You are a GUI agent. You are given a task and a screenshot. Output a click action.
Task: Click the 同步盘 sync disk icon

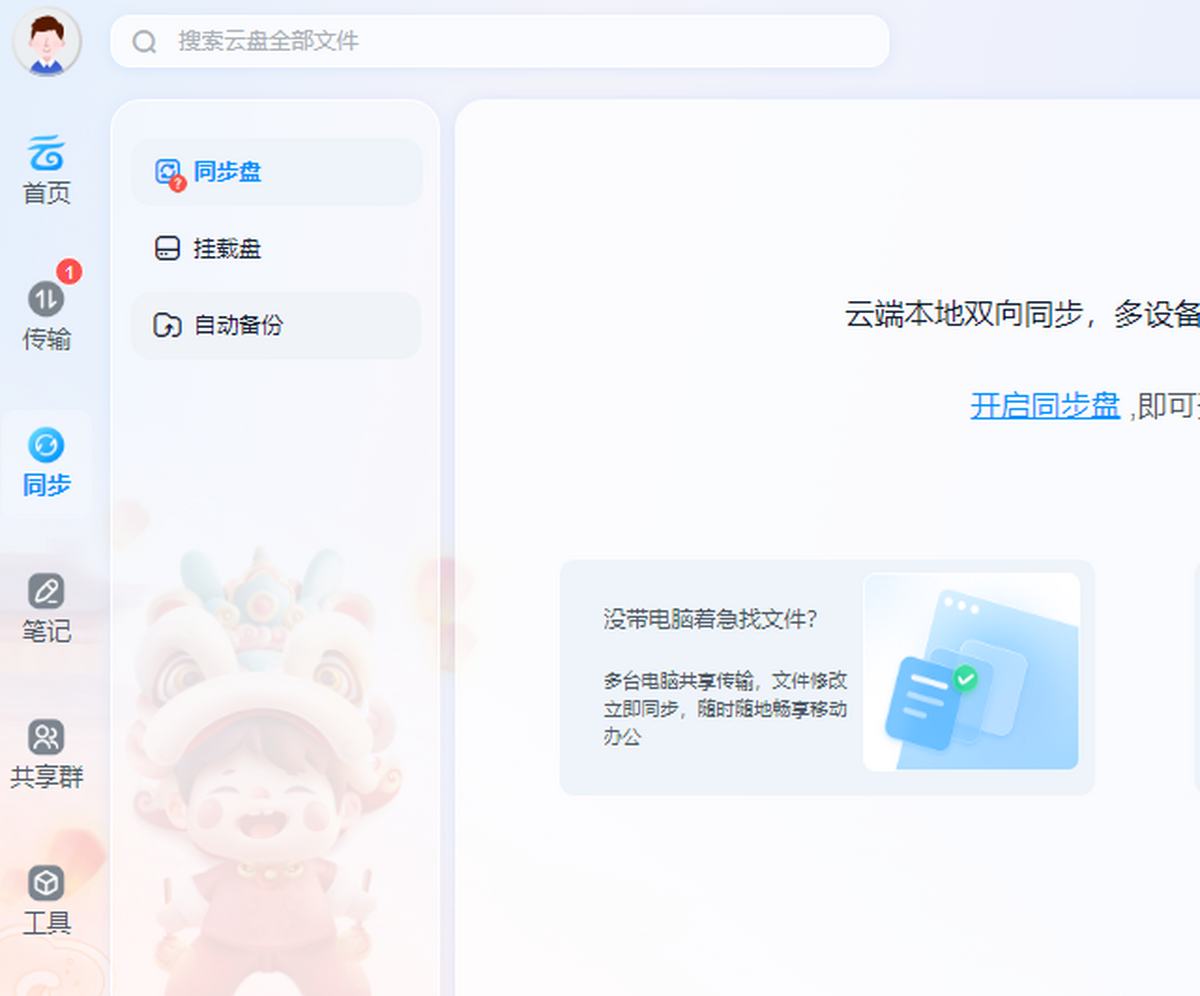[x=167, y=171]
